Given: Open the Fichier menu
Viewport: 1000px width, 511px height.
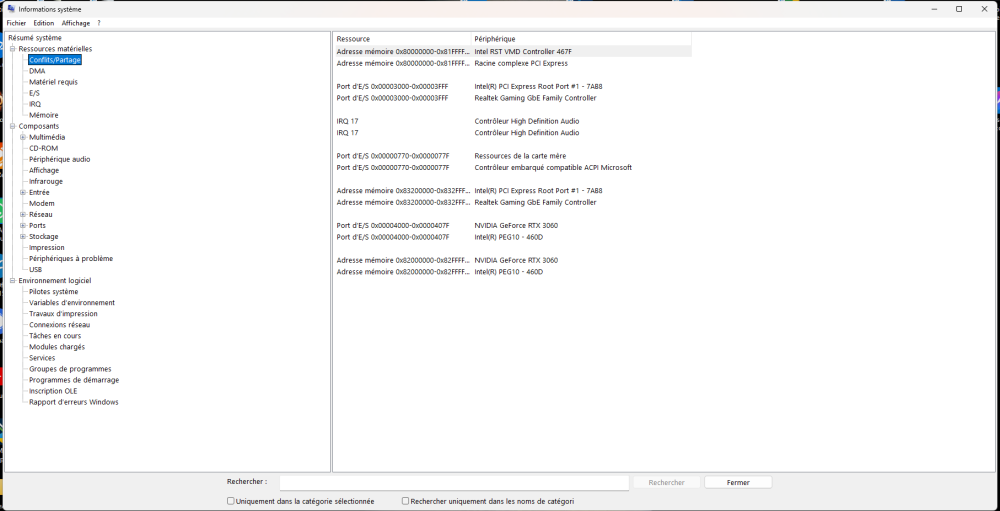Looking at the screenshot, I should pos(16,23).
